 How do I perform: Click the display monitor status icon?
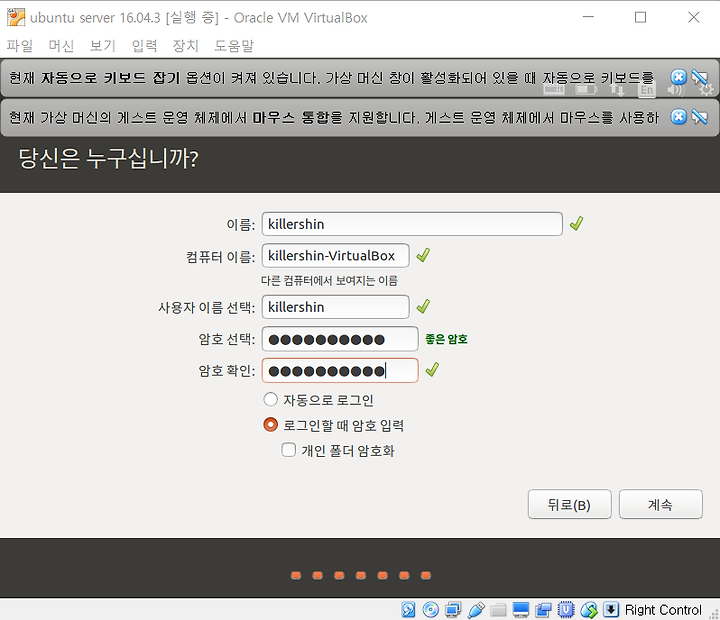[521, 609]
